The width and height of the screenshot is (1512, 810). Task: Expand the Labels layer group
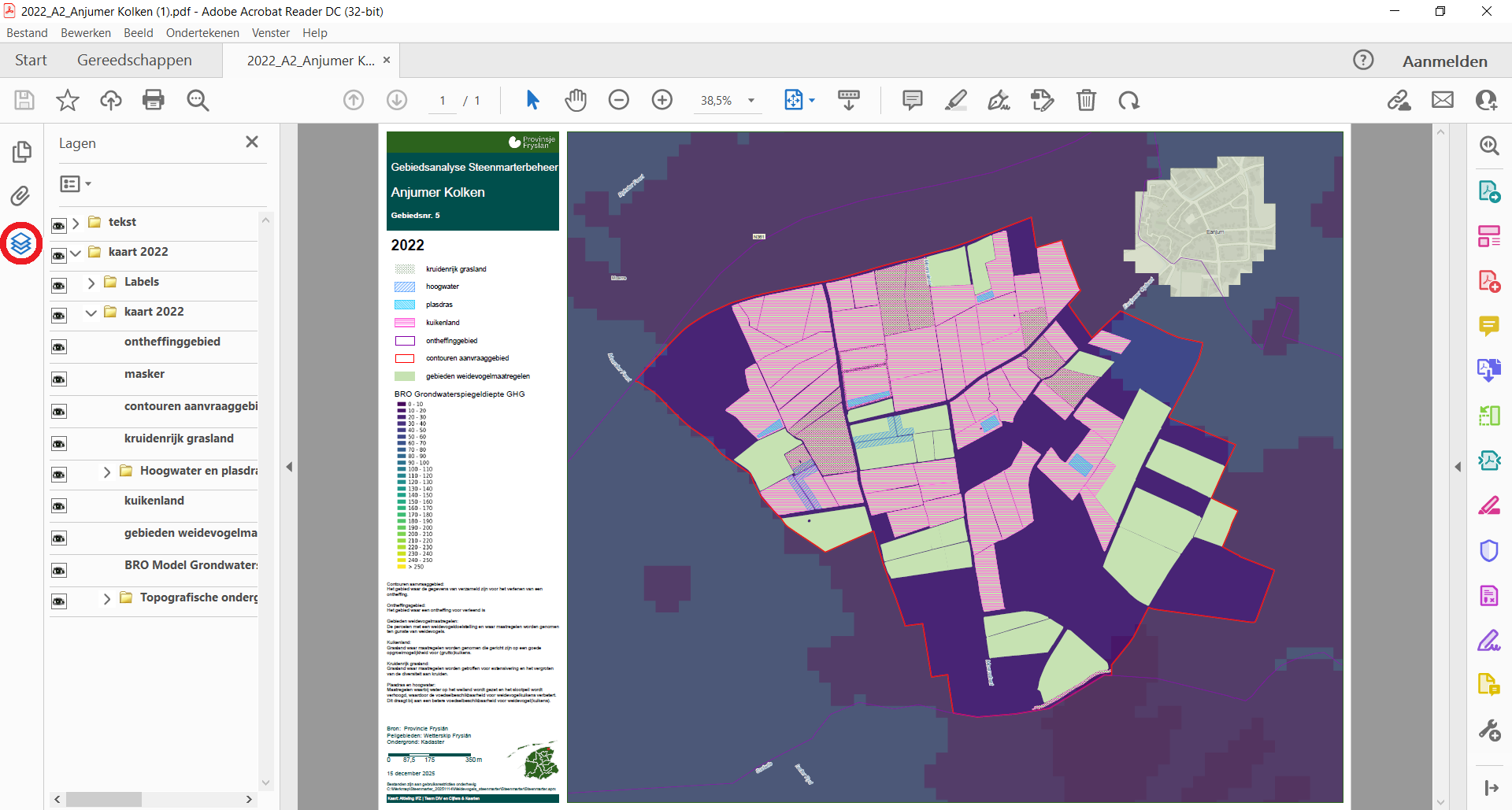click(91, 283)
